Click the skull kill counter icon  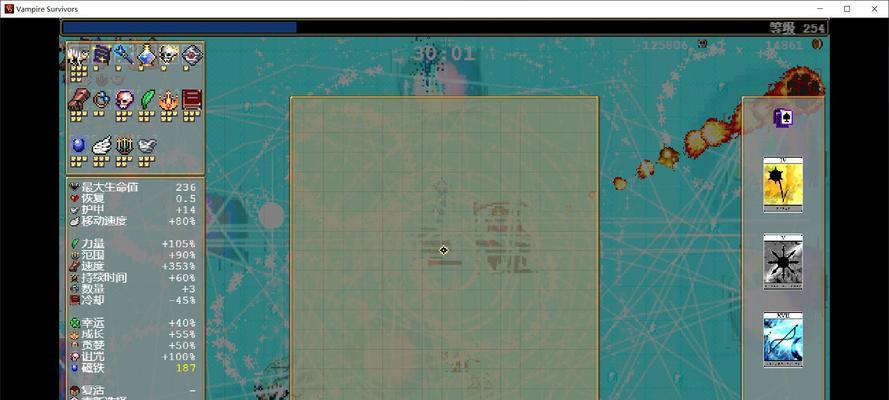[x=702, y=44]
